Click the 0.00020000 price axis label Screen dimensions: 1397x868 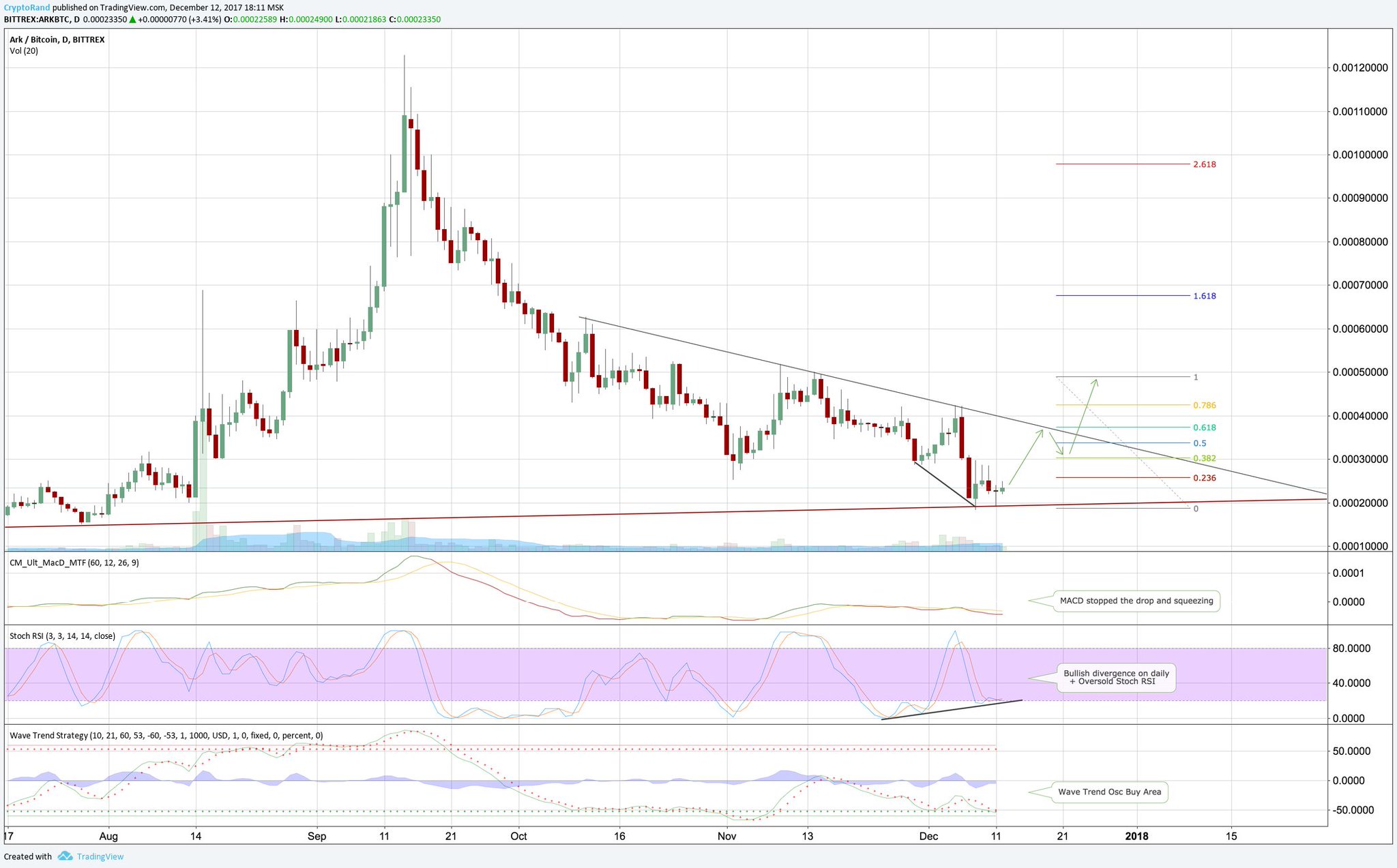[1359, 503]
